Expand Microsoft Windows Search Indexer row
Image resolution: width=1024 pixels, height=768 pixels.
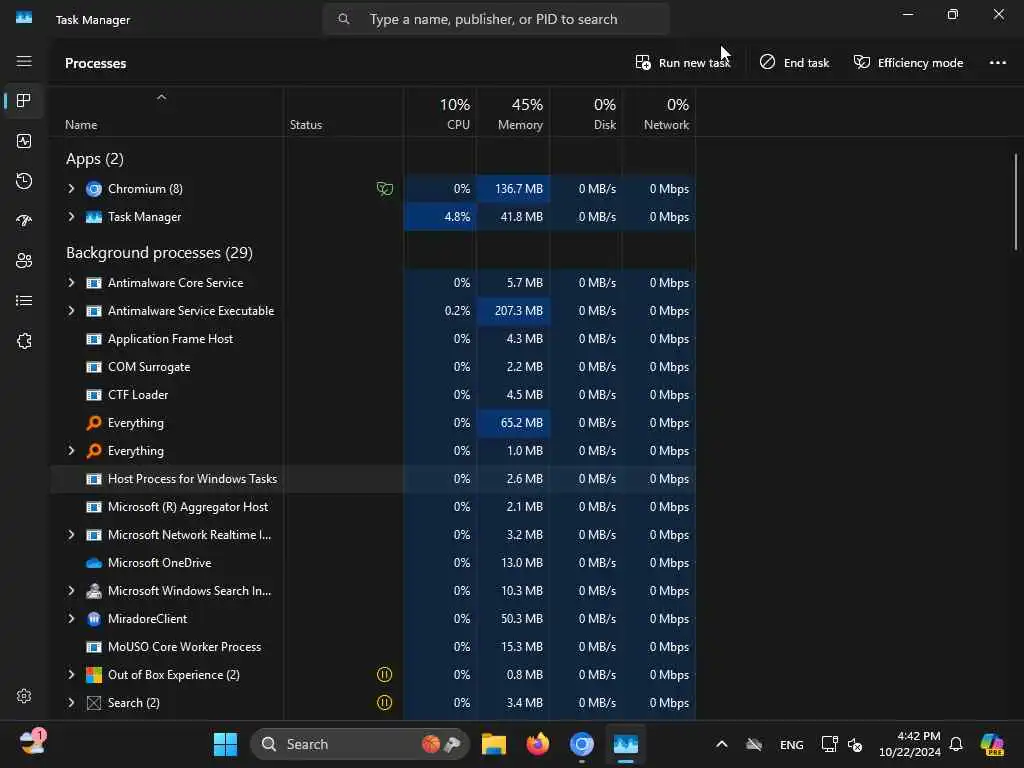(71, 591)
